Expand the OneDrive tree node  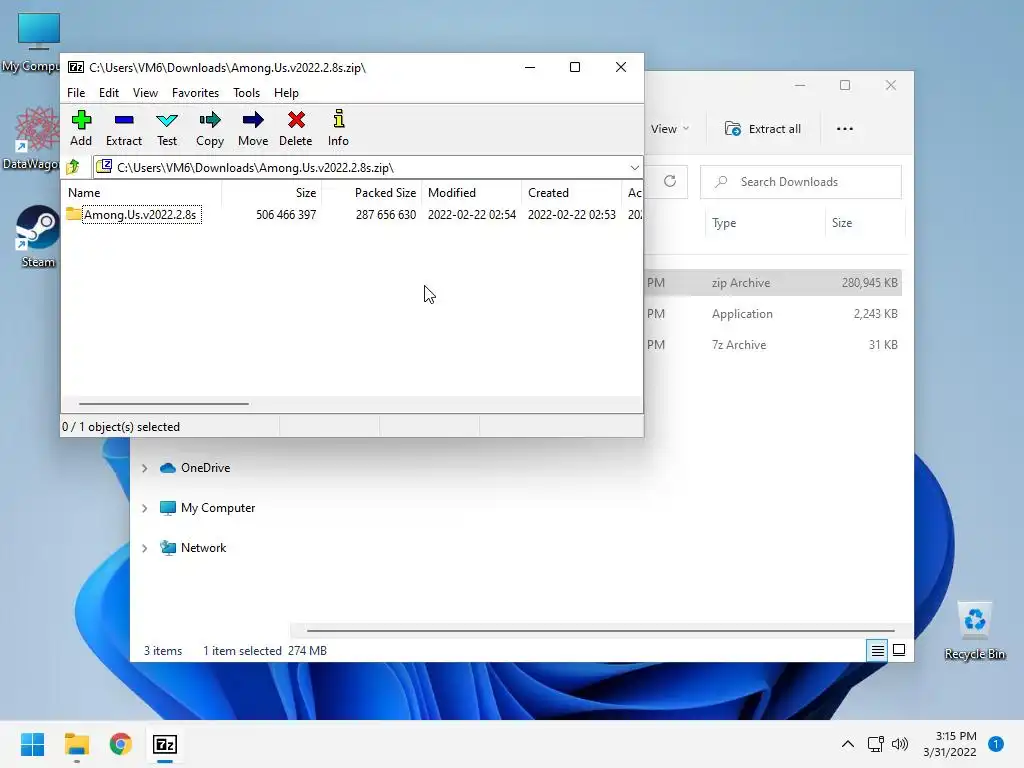pyautogui.click(x=144, y=468)
